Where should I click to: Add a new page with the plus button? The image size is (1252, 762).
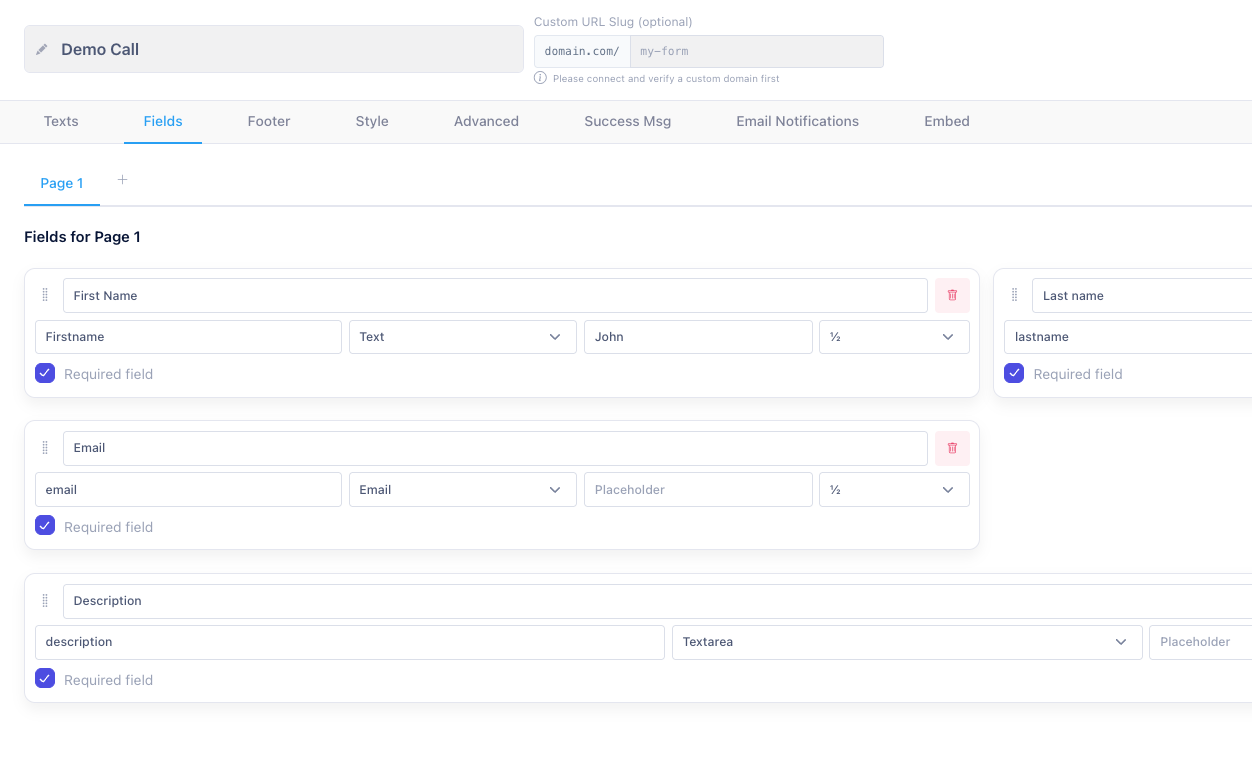click(122, 180)
